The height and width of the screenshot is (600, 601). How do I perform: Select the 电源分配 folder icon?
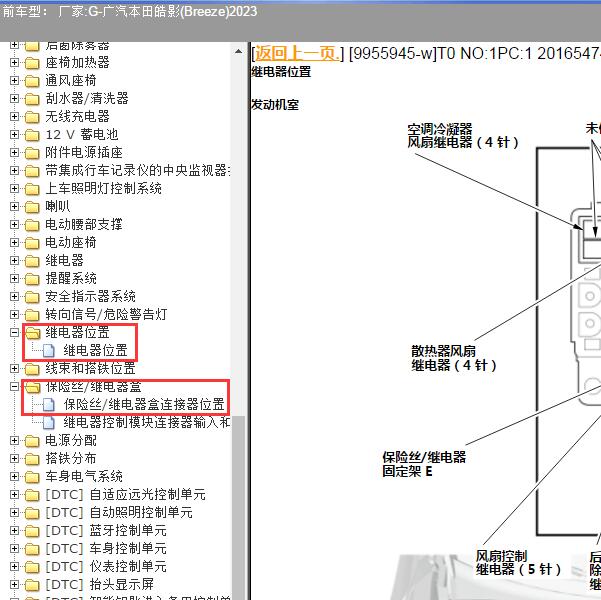point(32,441)
